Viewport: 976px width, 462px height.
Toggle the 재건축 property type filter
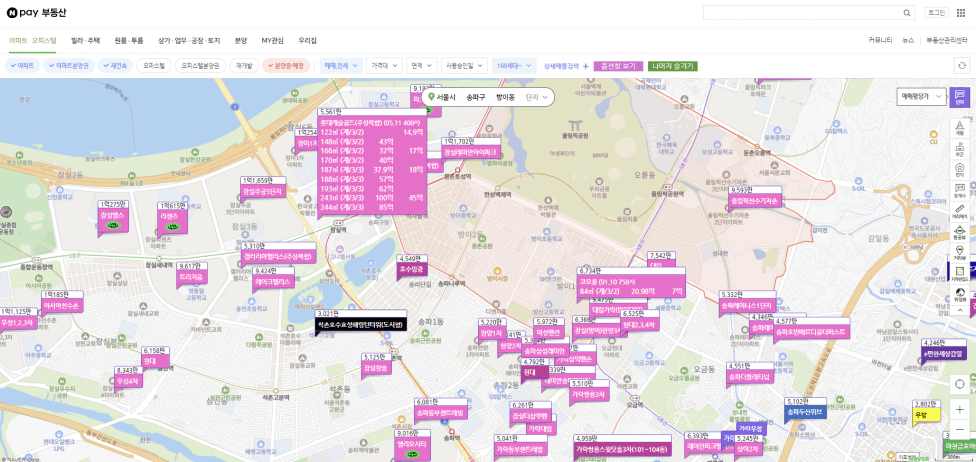point(114,65)
